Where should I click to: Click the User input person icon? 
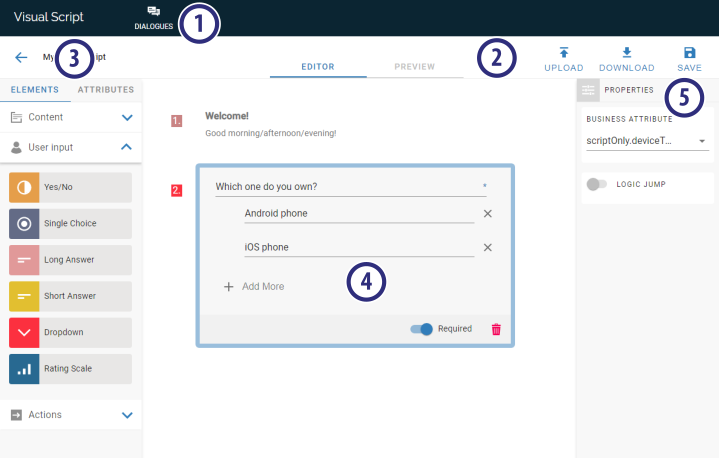16,147
